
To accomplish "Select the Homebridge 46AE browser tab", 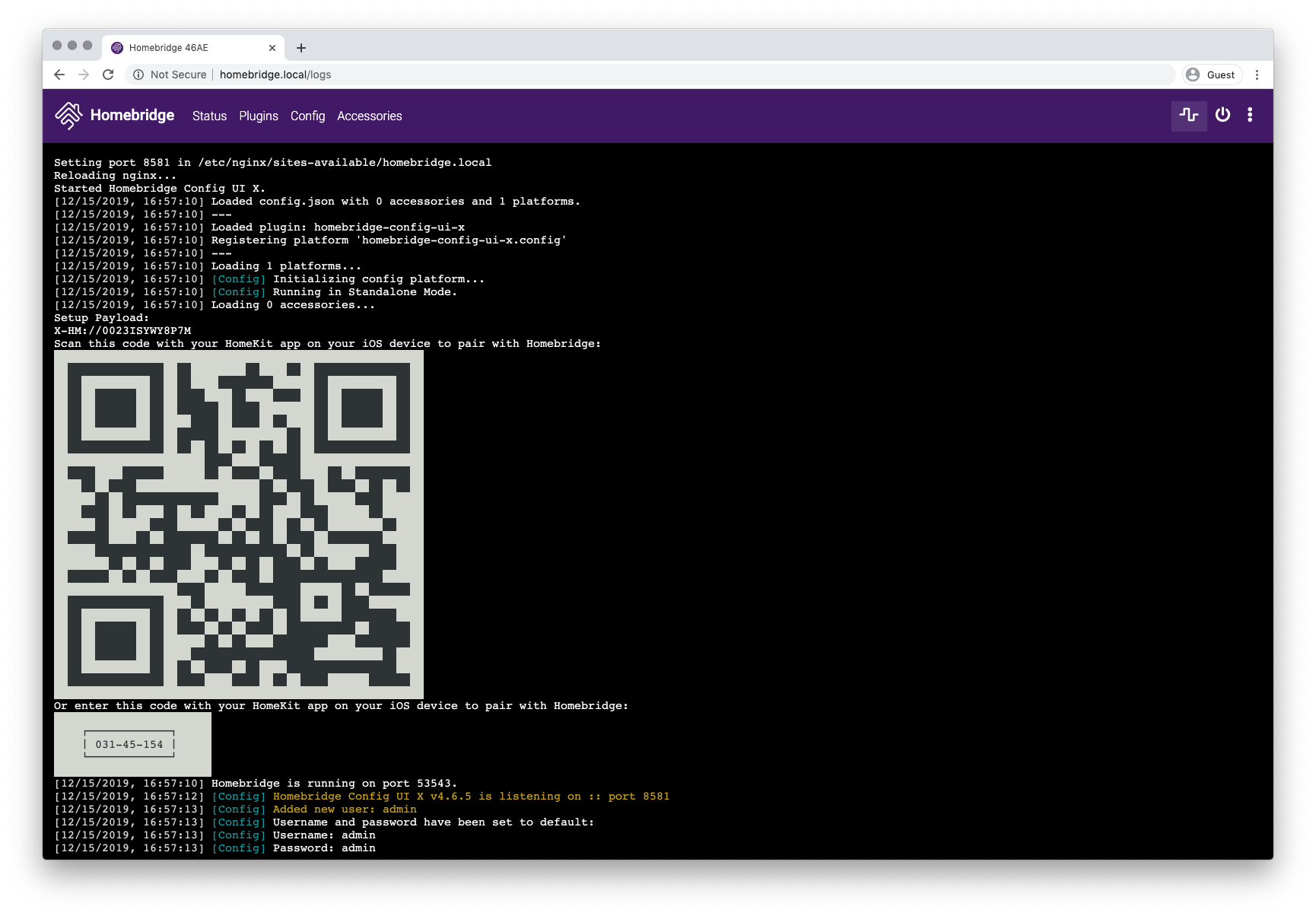I will pos(193,48).
